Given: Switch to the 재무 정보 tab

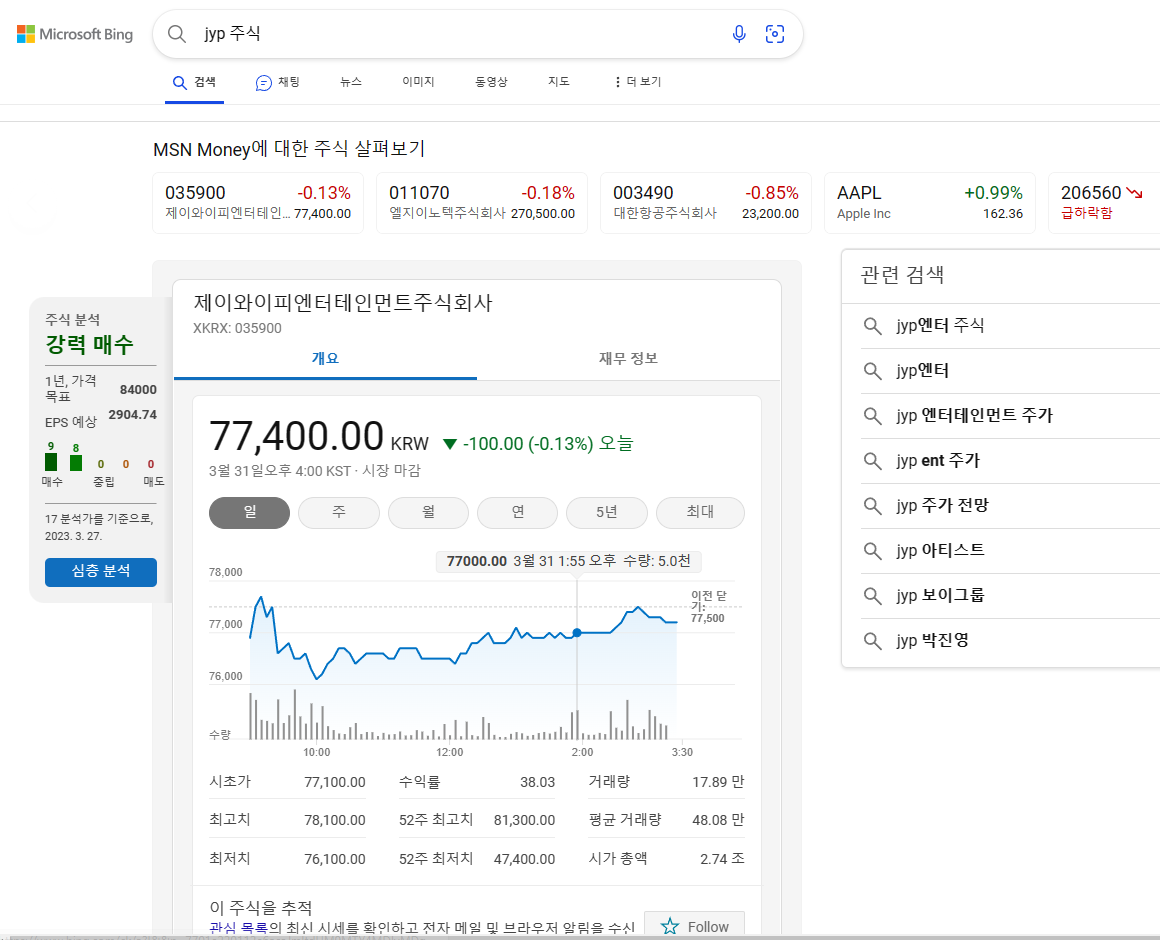Looking at the screenshot, I should coord(628,359).
